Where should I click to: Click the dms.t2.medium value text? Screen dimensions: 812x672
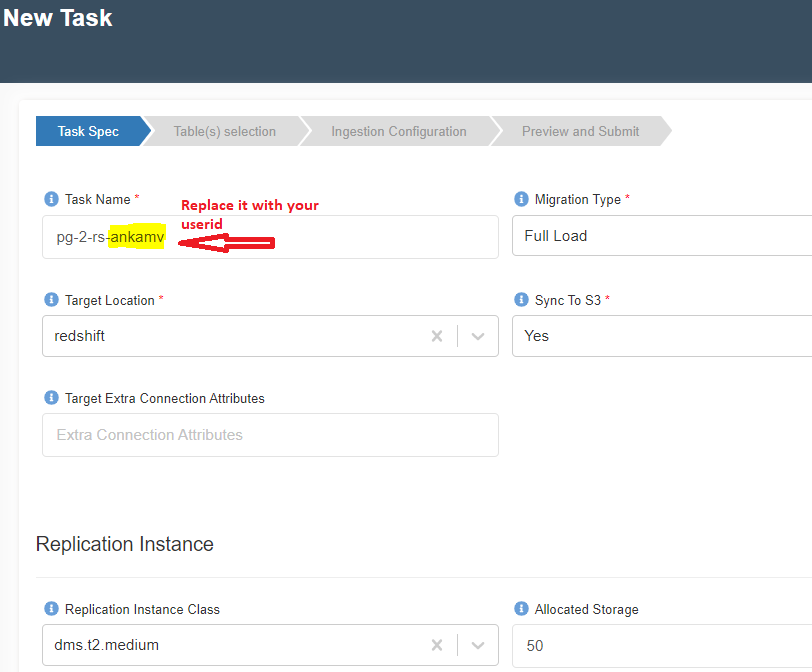106,645
